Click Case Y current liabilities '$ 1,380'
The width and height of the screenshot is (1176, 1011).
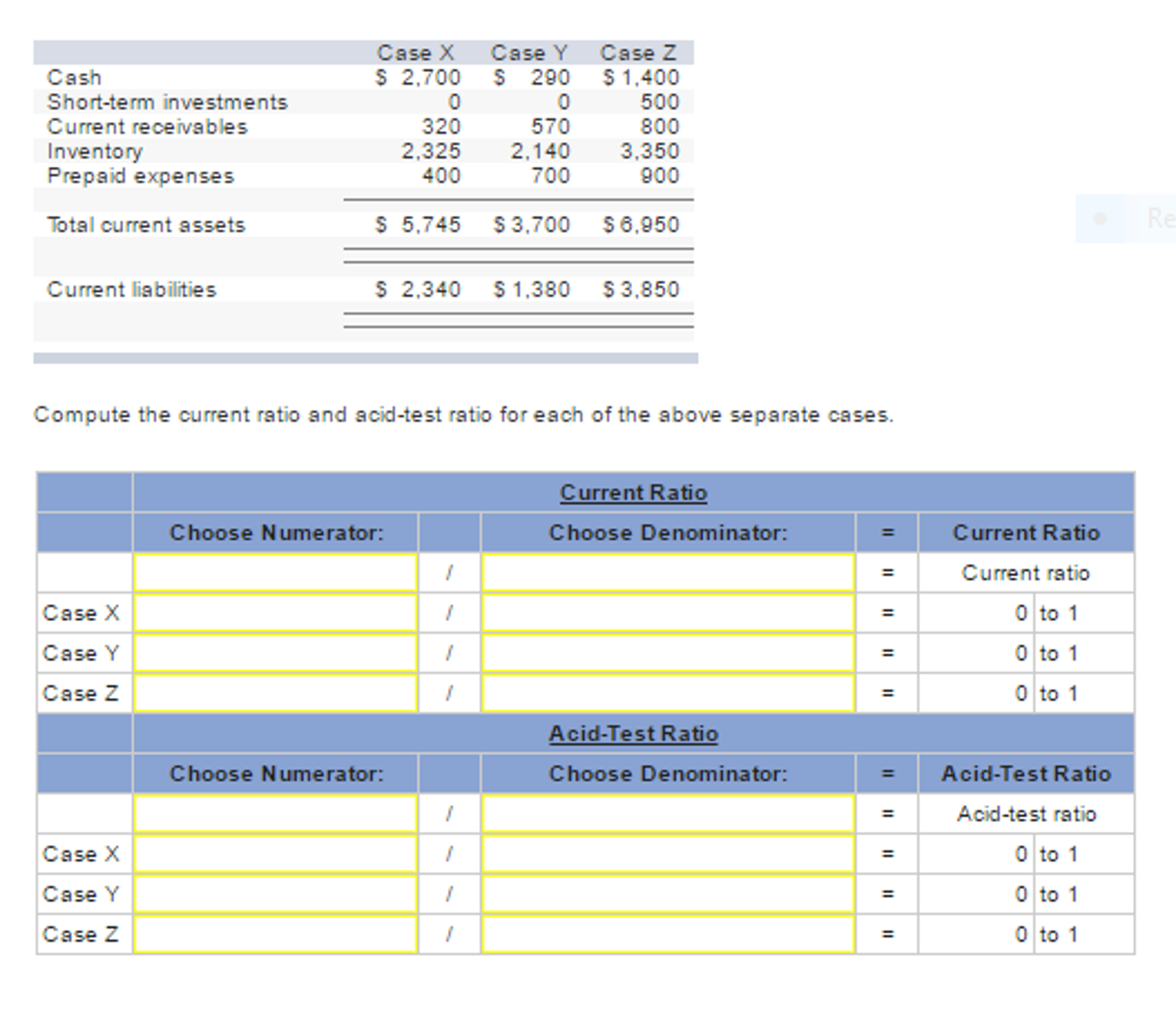coord(532,289)
